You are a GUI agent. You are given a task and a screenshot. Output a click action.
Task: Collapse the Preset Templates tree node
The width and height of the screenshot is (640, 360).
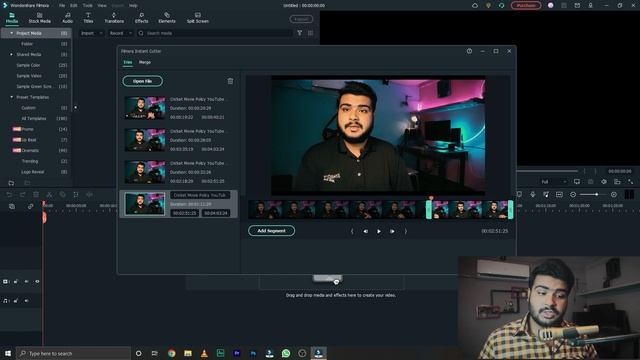(11, 97)
